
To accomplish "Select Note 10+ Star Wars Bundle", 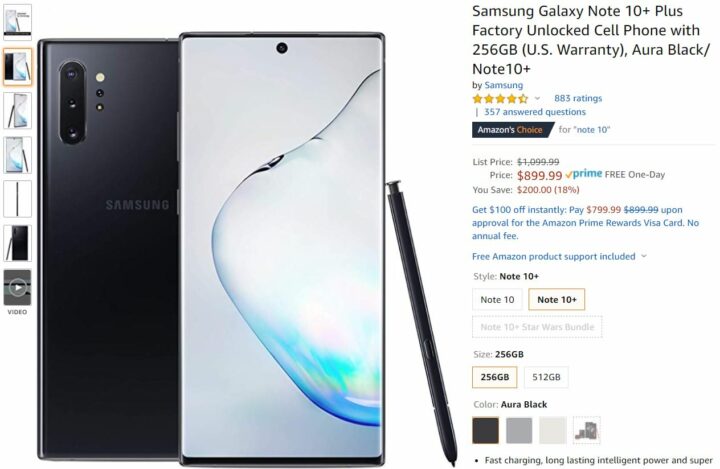I will point(537,327).
